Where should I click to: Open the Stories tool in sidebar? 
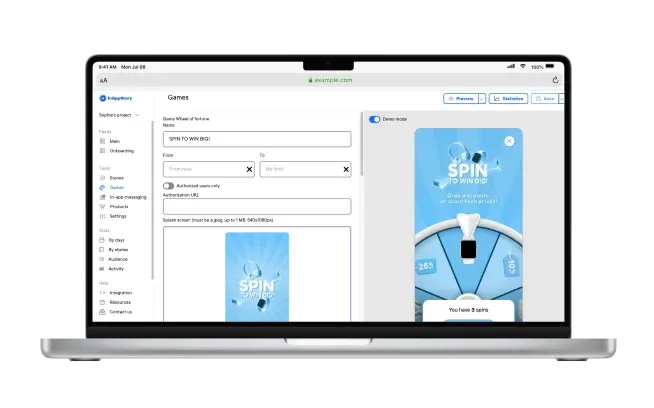pos(116,178)
